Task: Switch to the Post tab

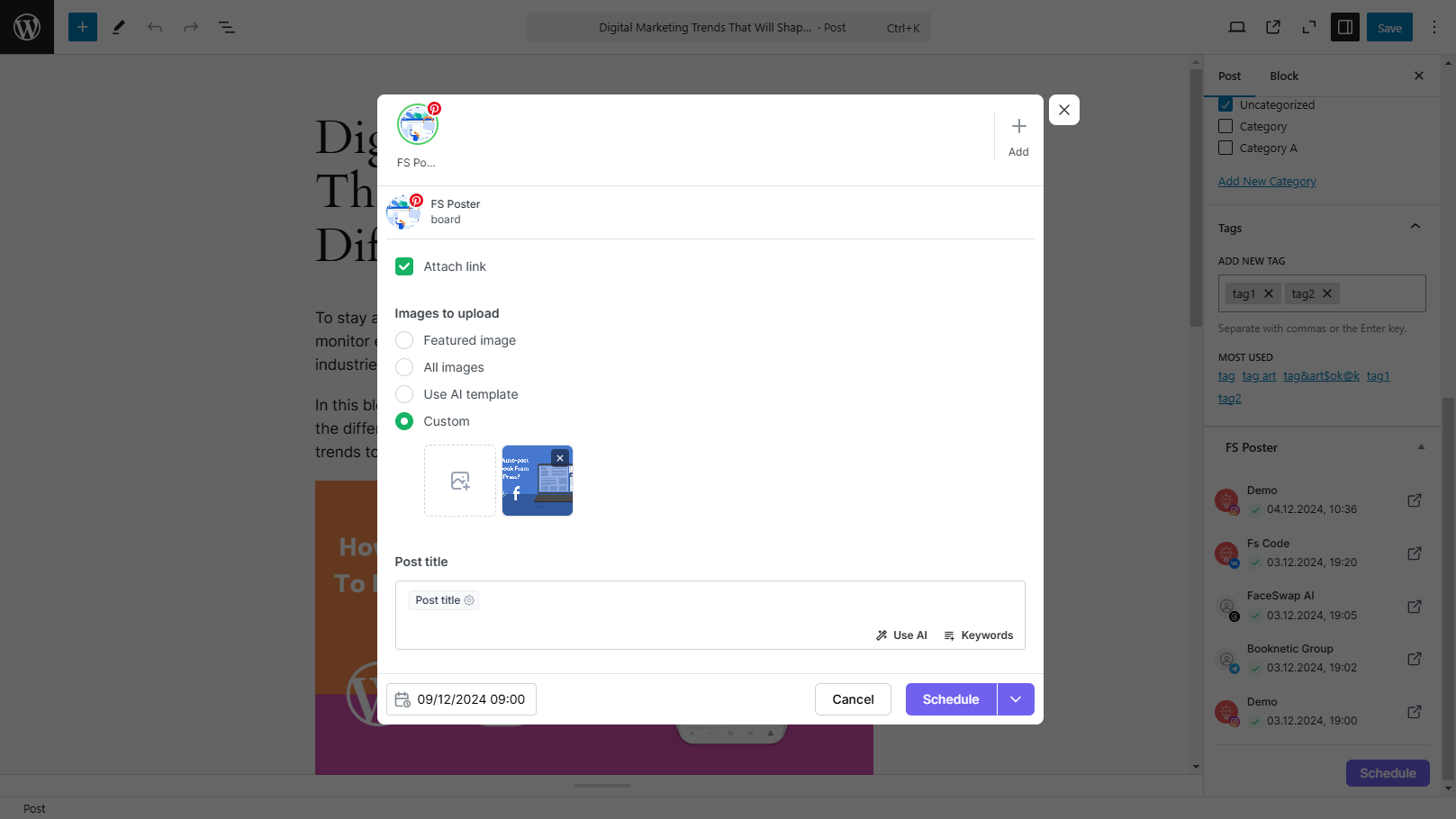Action: tap(1229, 76)
